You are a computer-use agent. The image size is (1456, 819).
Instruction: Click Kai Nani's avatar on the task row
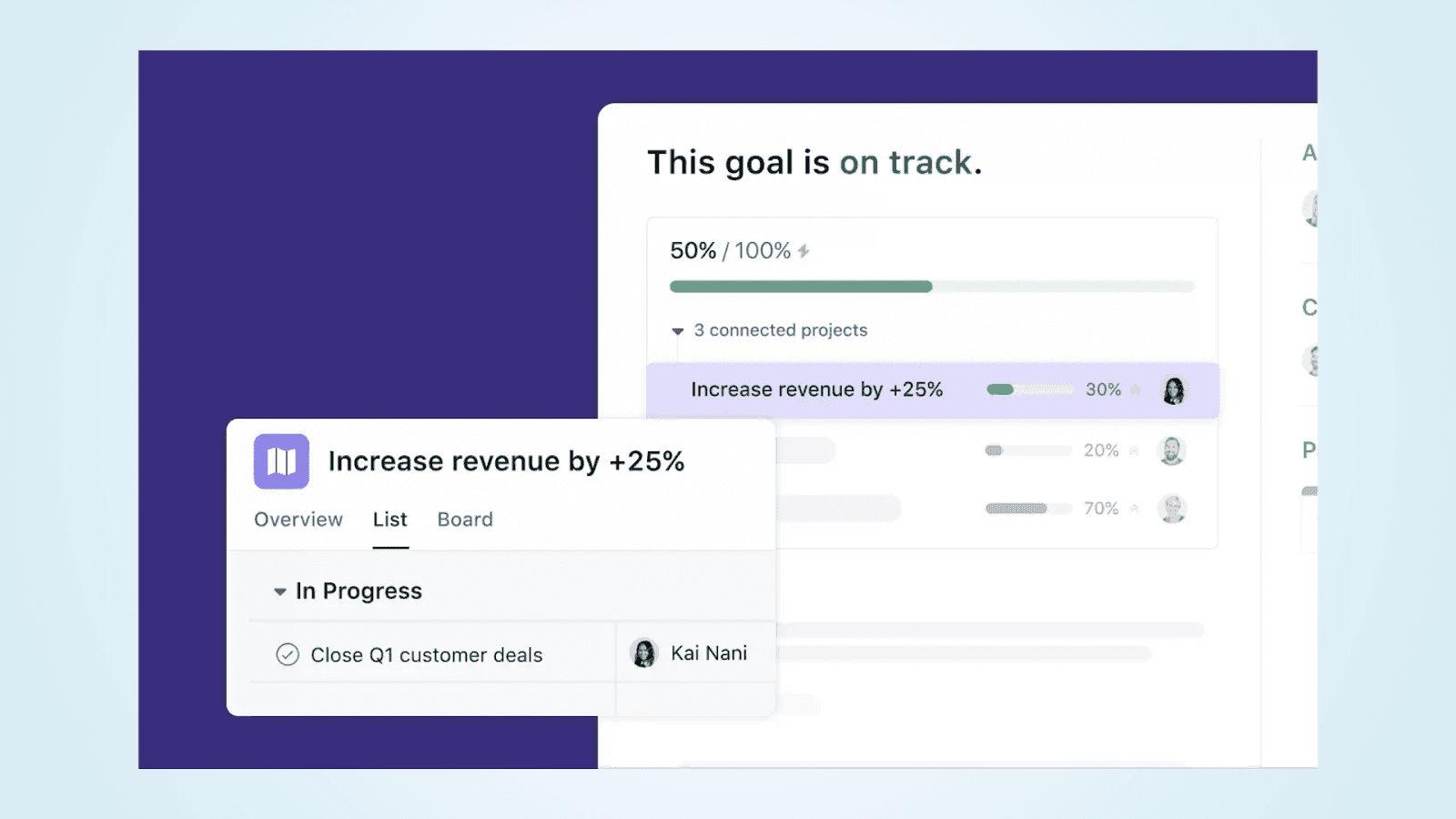645,652
